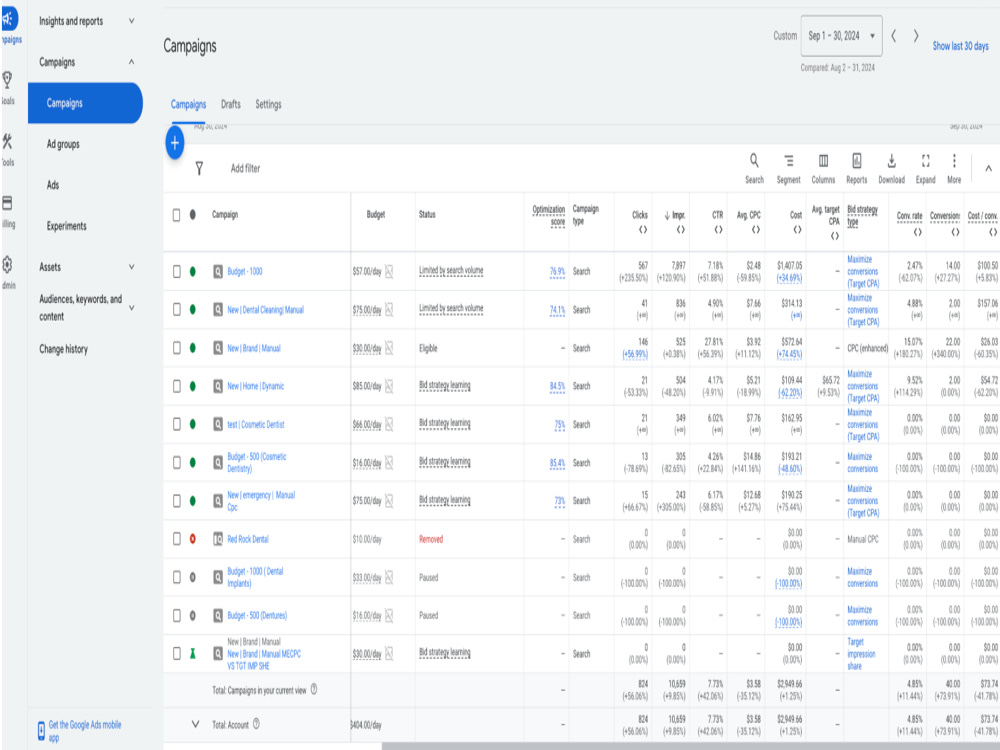Go to previous date range arrow
1000x750 pixels.
tap(893, 36)
